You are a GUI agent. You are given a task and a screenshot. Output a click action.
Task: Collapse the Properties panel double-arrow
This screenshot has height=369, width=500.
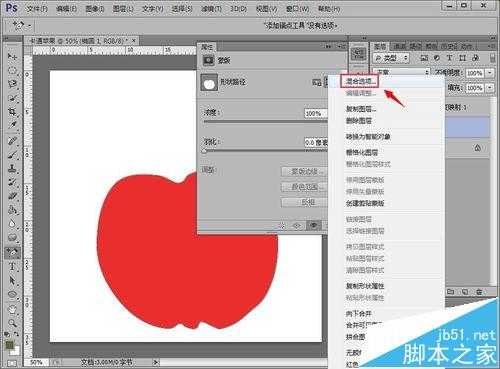tap(329, 46)
